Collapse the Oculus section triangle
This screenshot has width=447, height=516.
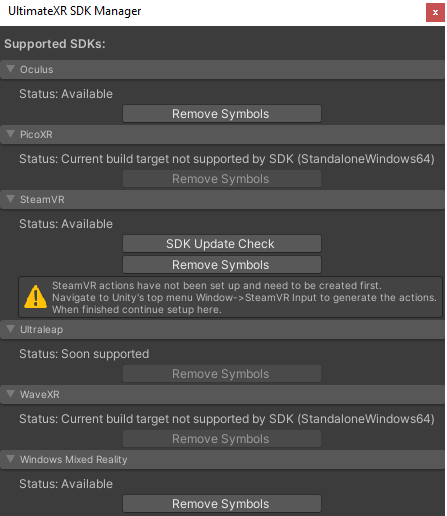point(11,69)
